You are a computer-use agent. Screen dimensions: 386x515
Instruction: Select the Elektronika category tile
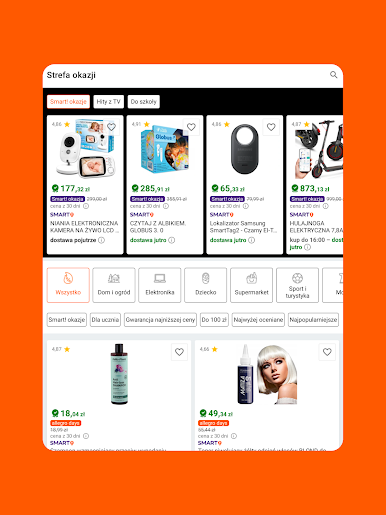pos(160,285)
